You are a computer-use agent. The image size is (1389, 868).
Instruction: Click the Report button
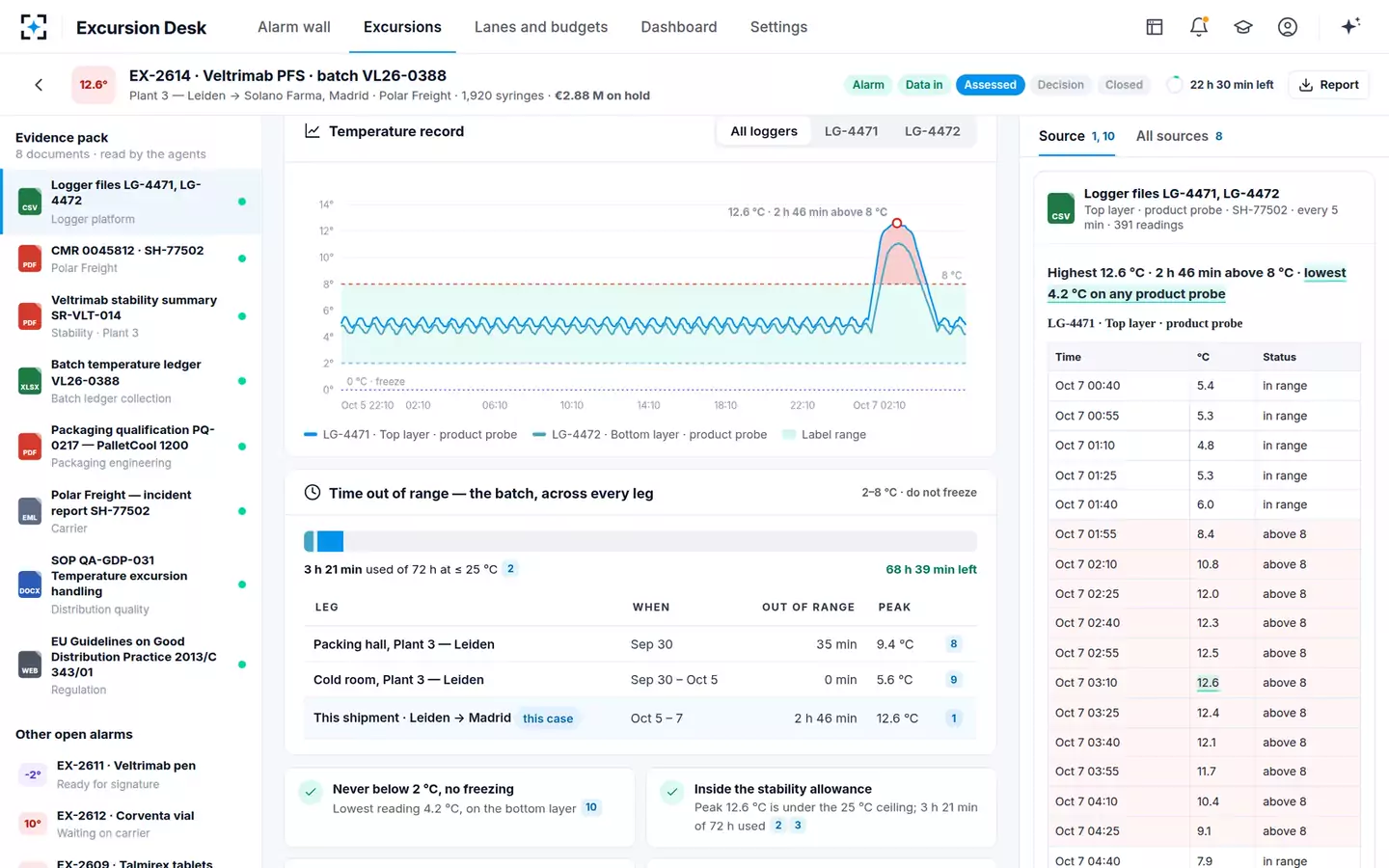click(x=1329, y=85)
